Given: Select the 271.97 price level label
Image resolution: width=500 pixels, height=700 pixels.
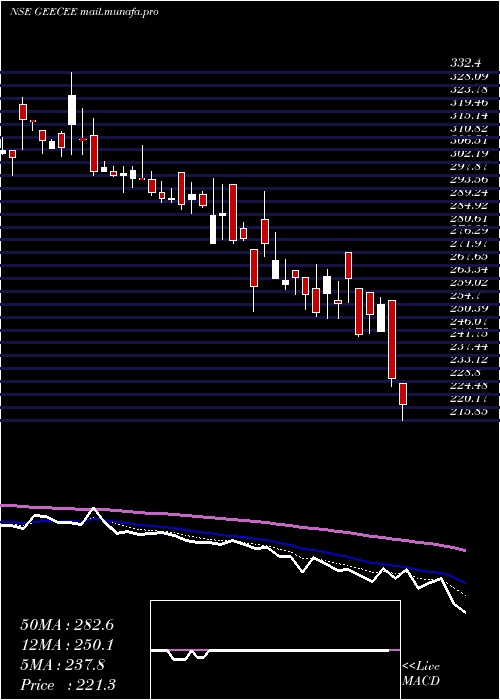Looking at the screenshot, I should (468, 244).
